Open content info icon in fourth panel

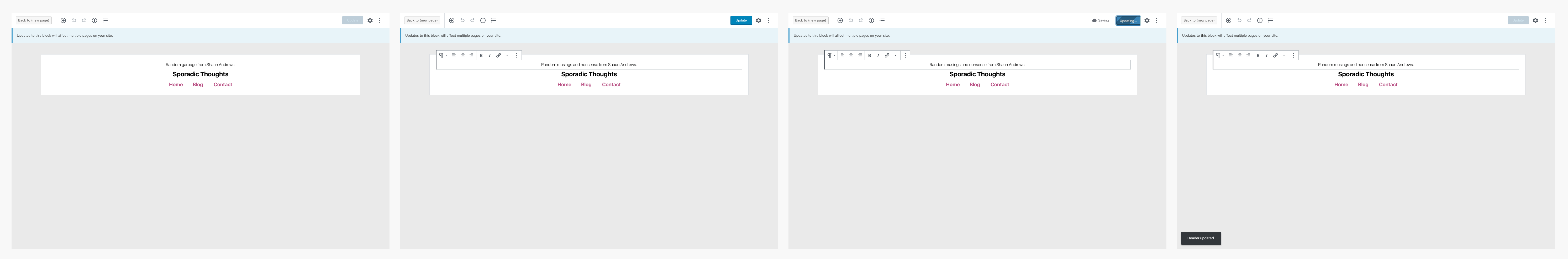point(1259,21)
